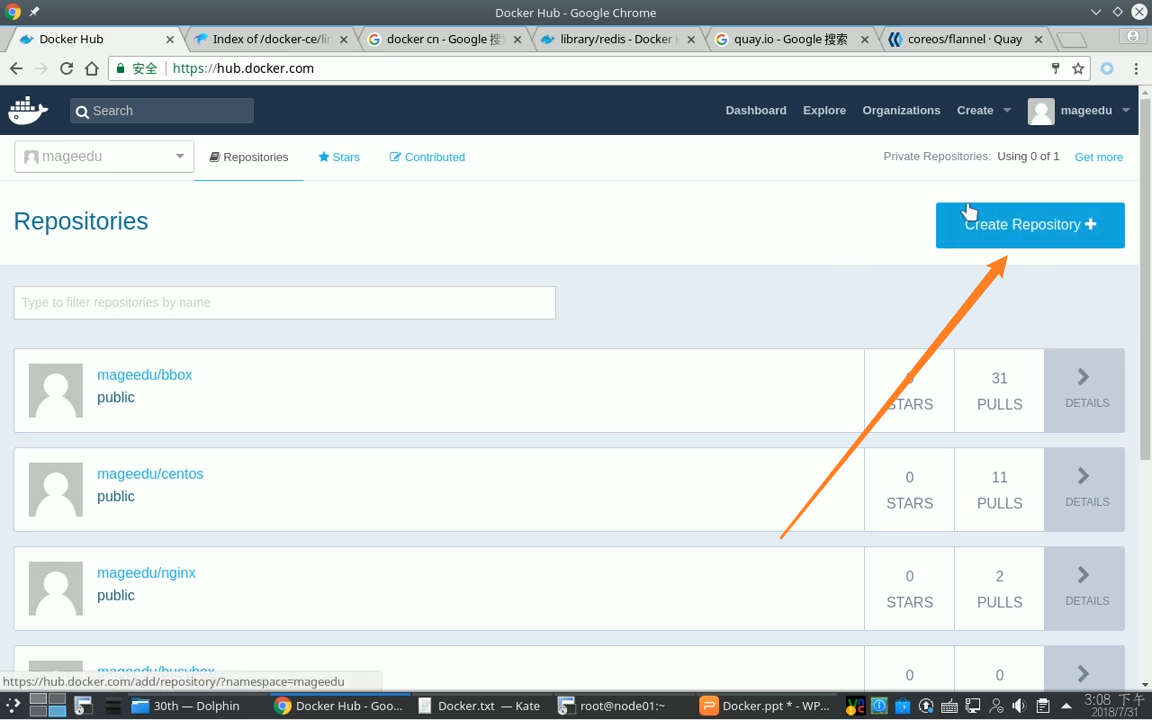Open Chrome three-dot menu
The height and width of the screenshot is (720, 1152).
(1136, 68)
